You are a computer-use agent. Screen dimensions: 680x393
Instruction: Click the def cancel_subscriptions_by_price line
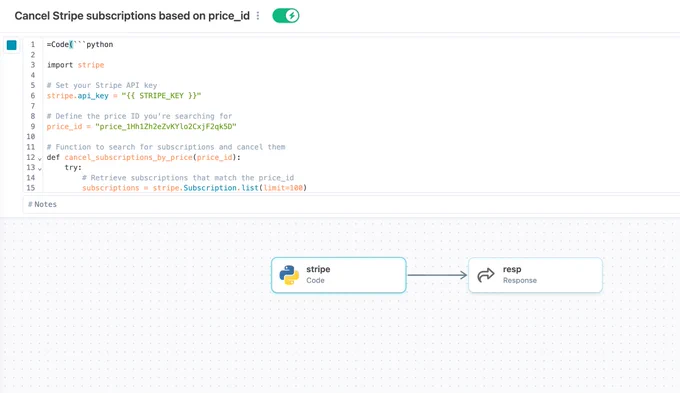(x=144, y=157)
